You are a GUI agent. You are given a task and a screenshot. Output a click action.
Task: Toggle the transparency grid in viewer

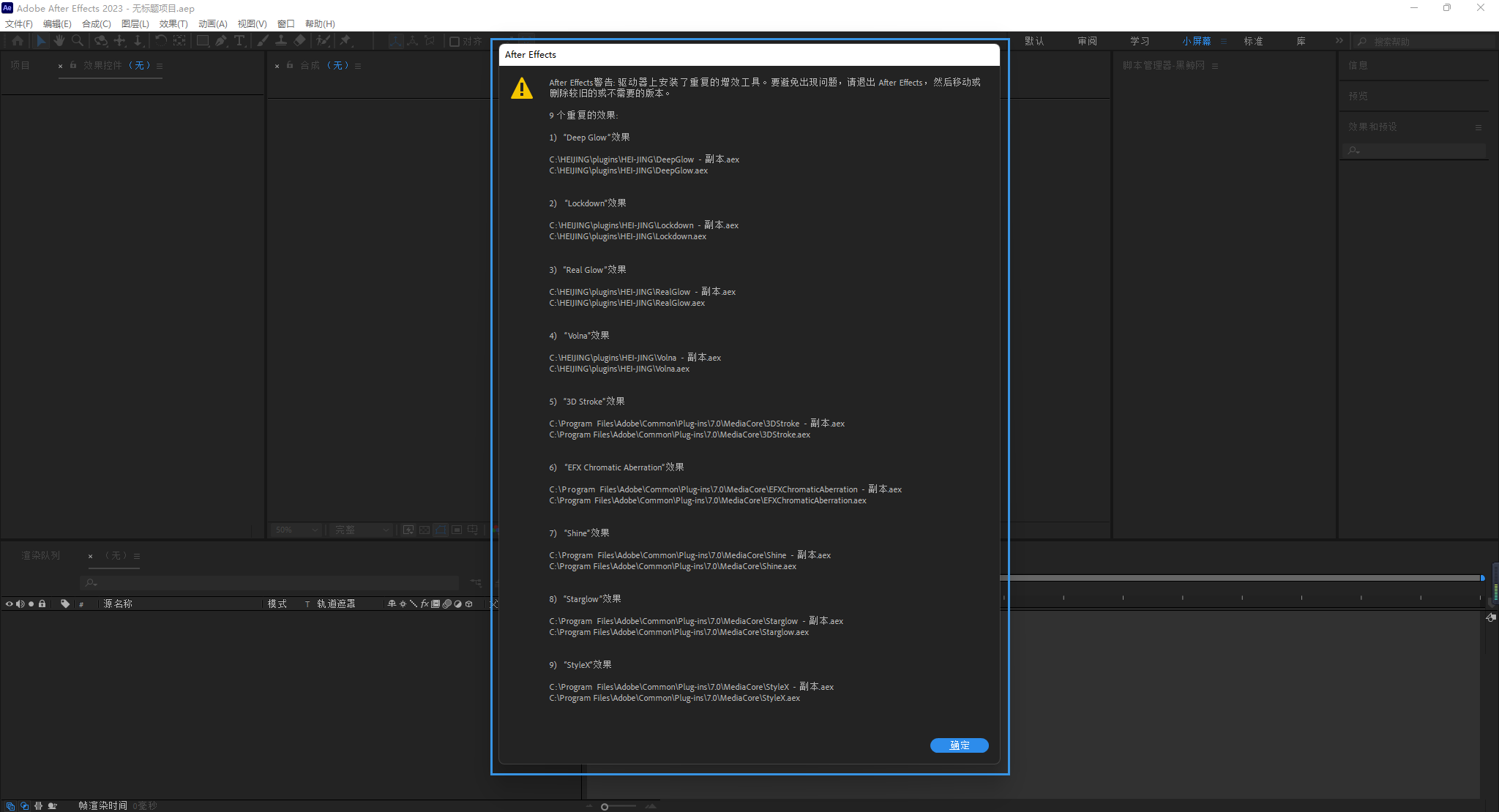(x=425, y=530)
